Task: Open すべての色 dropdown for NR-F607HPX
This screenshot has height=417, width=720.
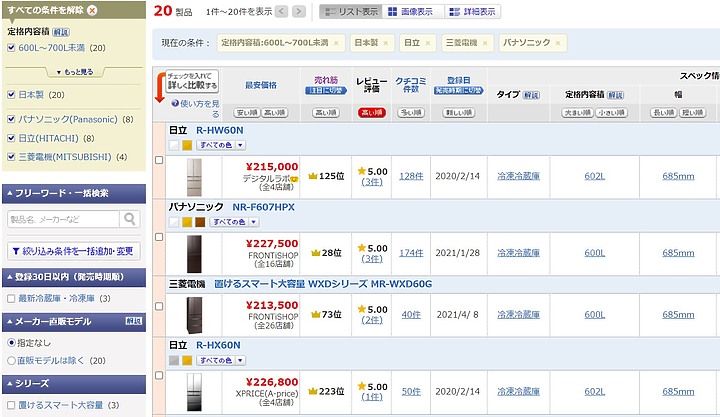Action: click(x=235, y=222)
